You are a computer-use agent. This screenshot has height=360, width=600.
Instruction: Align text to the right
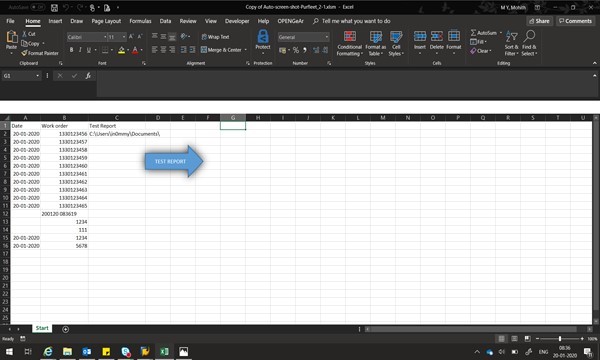coord(172,50)
